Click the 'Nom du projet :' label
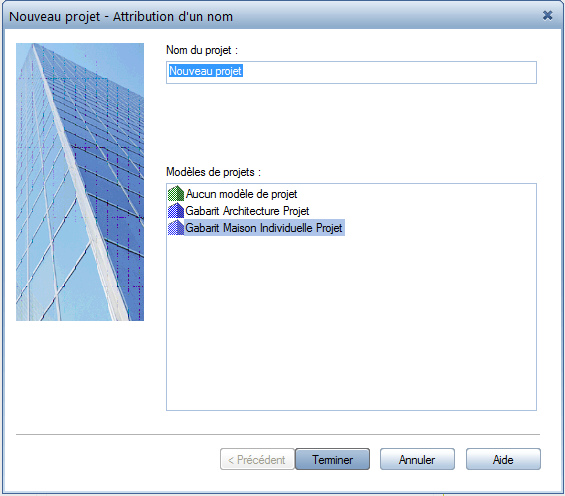Image resolution: width=565 pixels, height=496 pixels. pos(202,50)
